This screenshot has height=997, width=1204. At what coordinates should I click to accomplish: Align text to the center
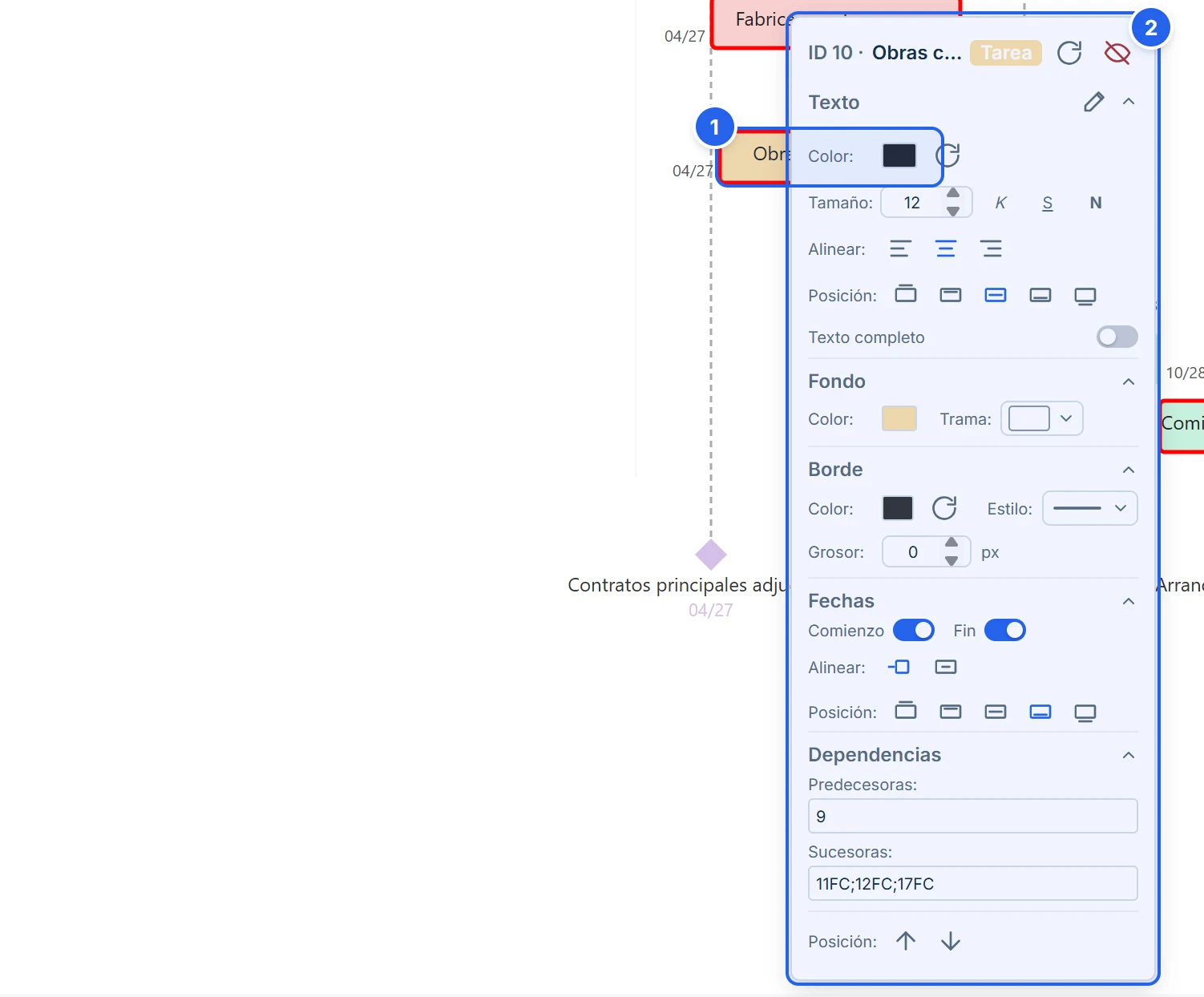pyautogui.click(x=946, y=249)
